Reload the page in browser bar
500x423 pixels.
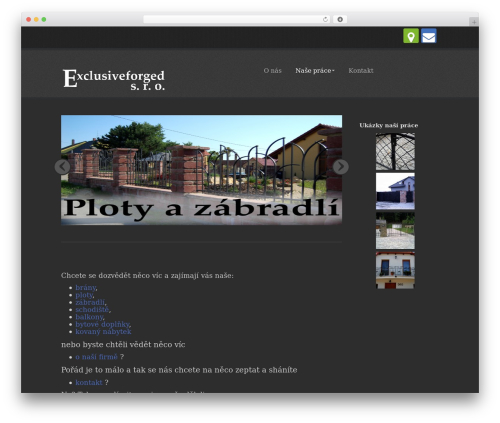pos(325,20)
